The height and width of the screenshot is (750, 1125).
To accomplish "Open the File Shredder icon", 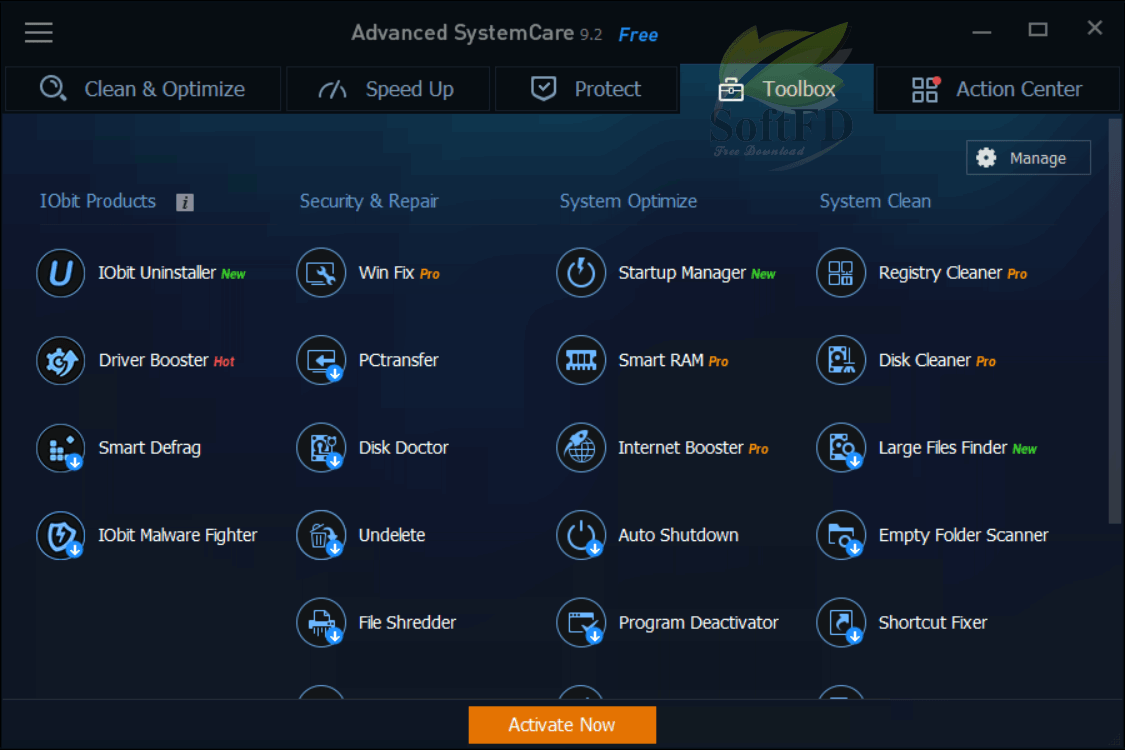I will point(321,623).
